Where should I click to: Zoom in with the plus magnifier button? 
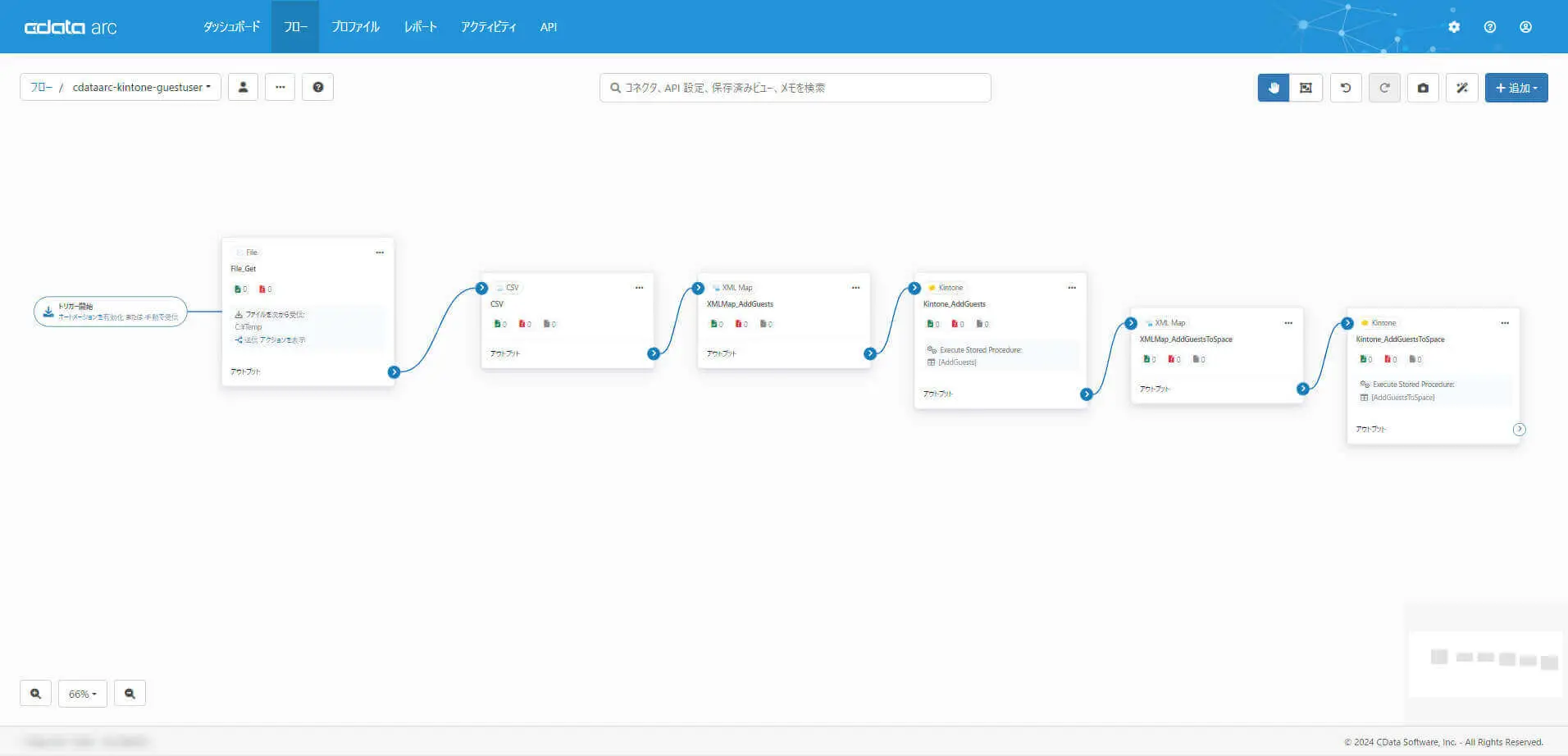tap(35, 694)
